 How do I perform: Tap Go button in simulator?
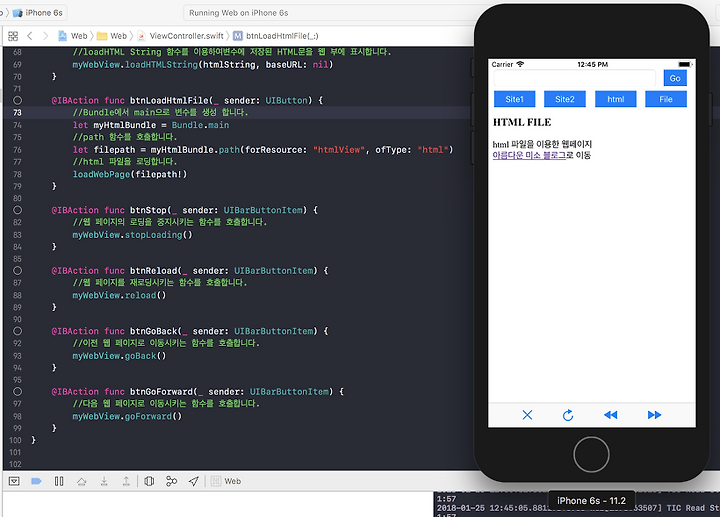tap(675, 78)
